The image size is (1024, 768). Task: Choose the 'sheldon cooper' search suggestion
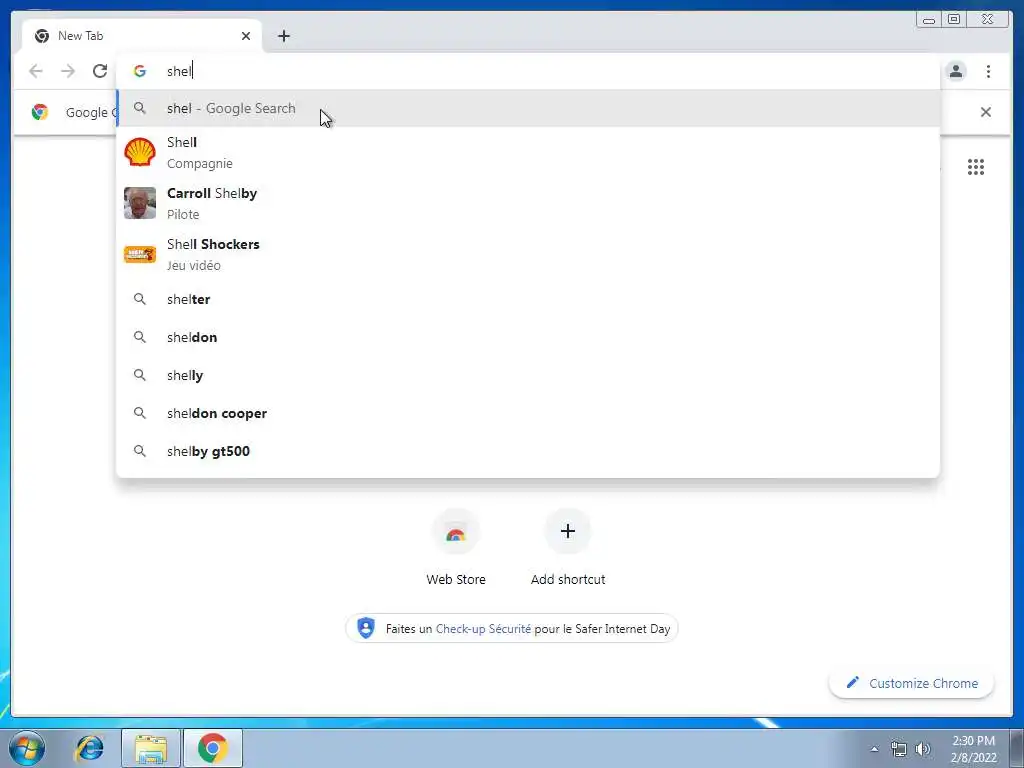(528, 413)
